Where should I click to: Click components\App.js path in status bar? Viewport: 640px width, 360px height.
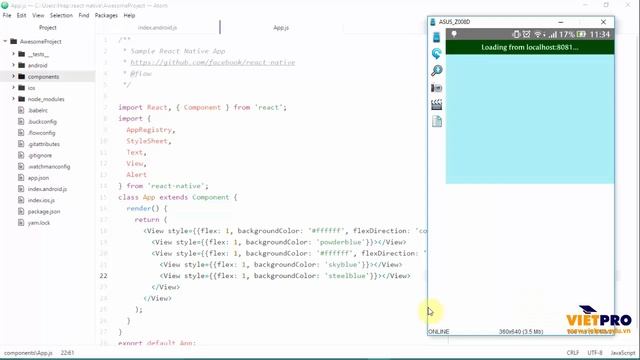28,353
